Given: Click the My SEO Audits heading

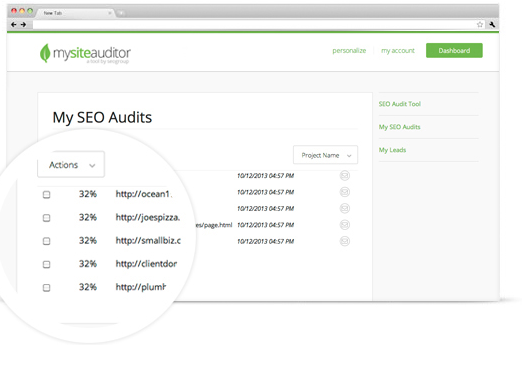Looking at the screenshot, I should pyautogui.click(x=102, y=117).
